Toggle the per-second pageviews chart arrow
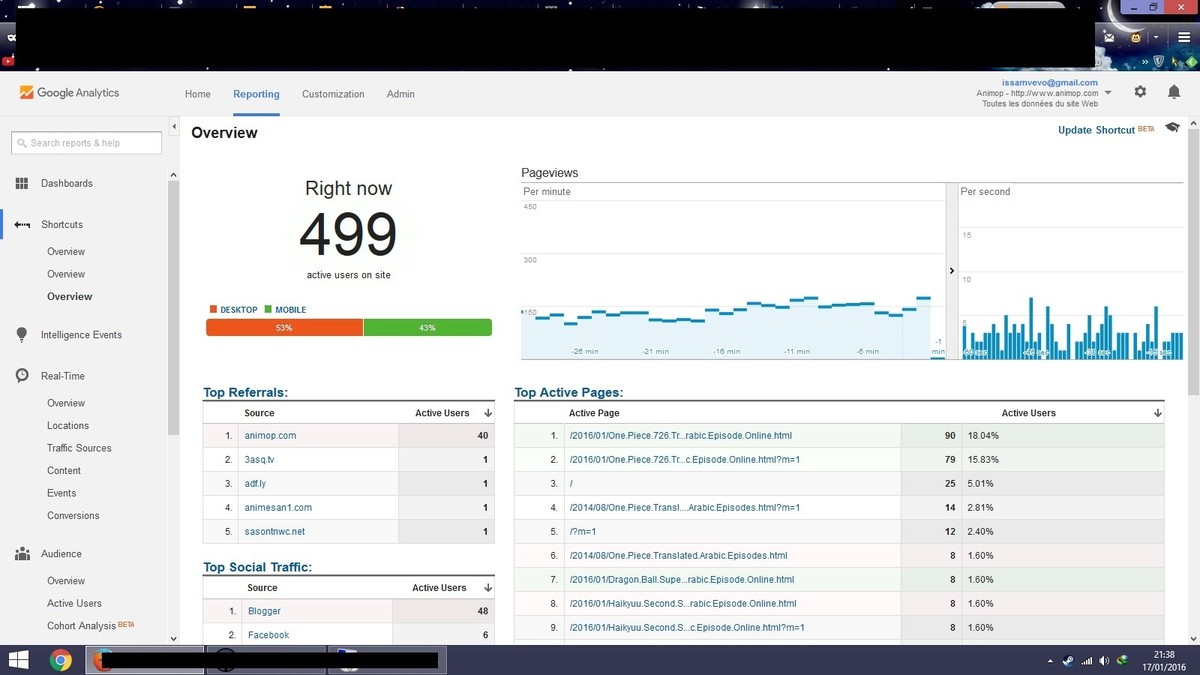This screenshot has width=1200, height=675. coord(951,271)
